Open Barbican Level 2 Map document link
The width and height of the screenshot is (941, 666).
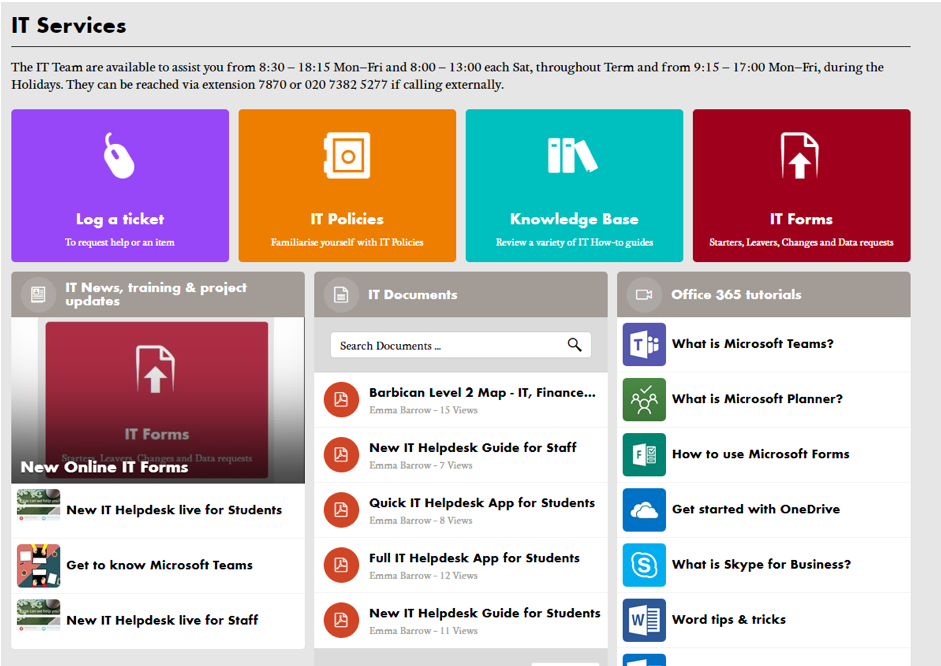483,392
